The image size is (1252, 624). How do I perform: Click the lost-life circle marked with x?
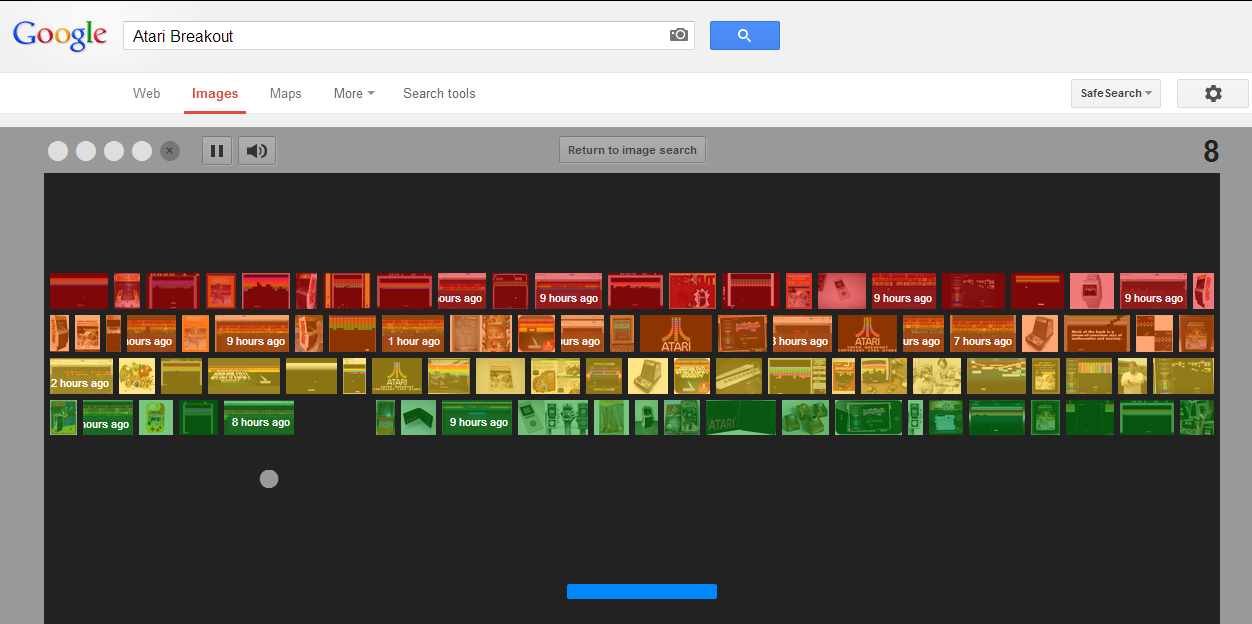pyautogui.click(x=170, y=151)
